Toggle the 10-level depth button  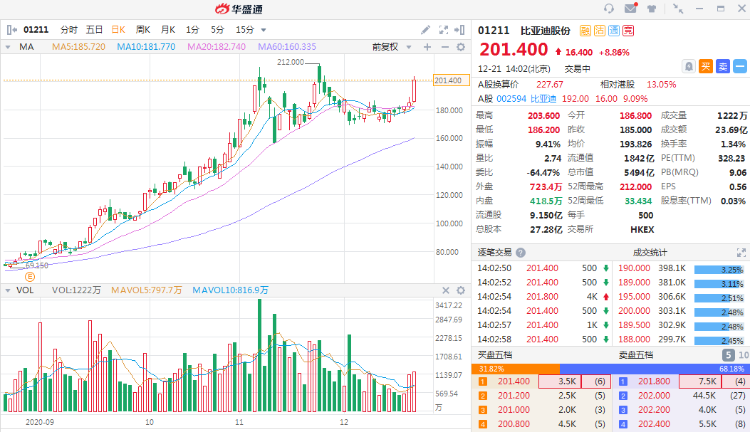[x=742, y=354]
